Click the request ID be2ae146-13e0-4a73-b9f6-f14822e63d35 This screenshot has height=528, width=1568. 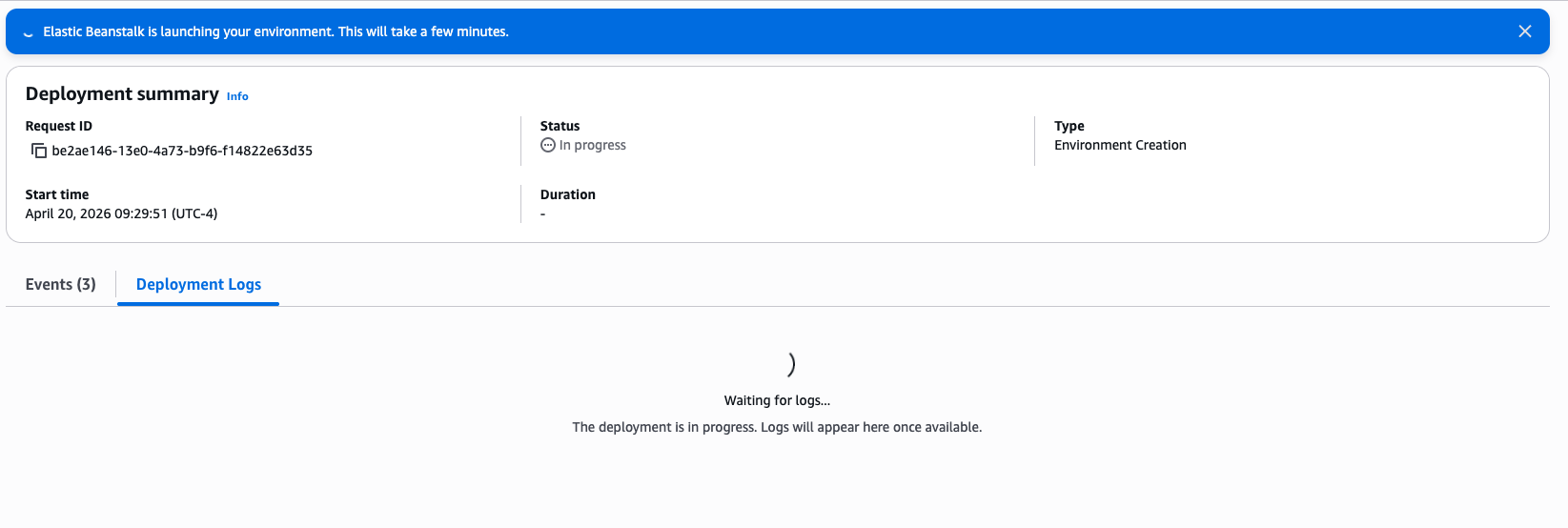(182, 151)
